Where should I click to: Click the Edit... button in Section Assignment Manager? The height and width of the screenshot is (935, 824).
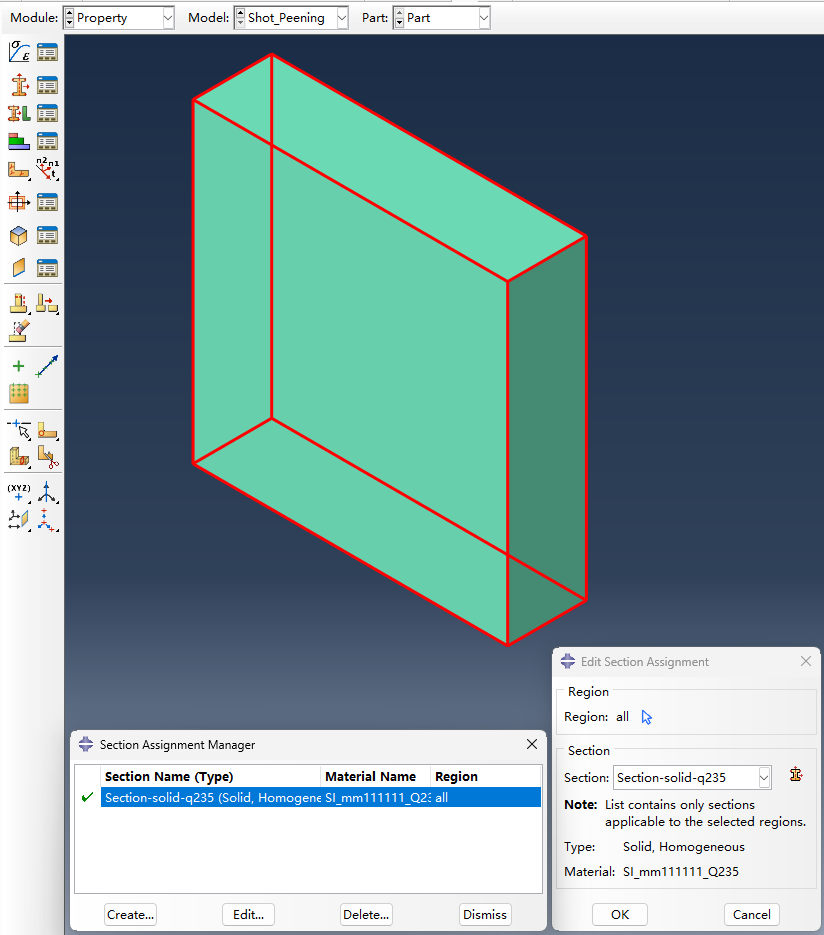pyautogui.click(x=248, y=914)
